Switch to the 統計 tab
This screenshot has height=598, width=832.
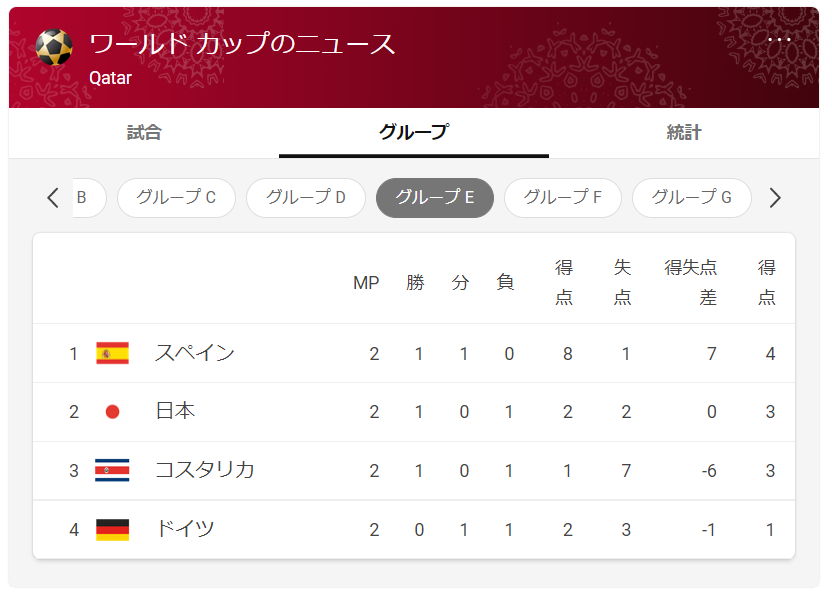(684, 133)
